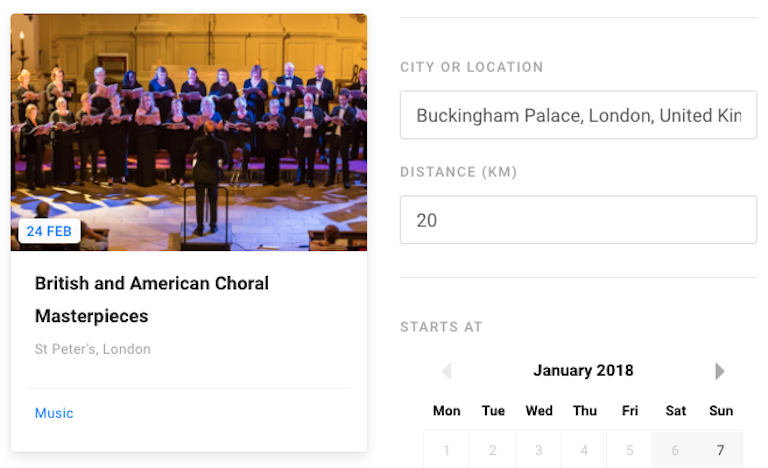Choose January 4 calendar day
The image size is (768, 468).
pyautogui.click(x=584, y=450)
